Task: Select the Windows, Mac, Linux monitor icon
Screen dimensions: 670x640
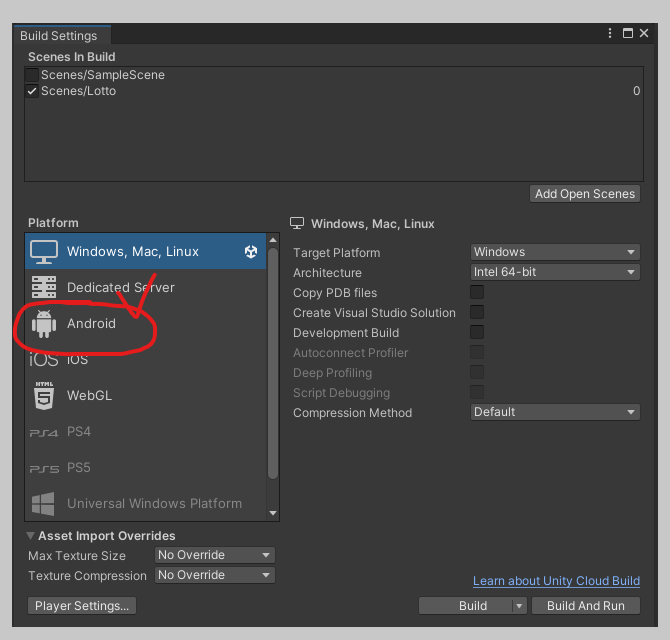Action: point(44,252)
